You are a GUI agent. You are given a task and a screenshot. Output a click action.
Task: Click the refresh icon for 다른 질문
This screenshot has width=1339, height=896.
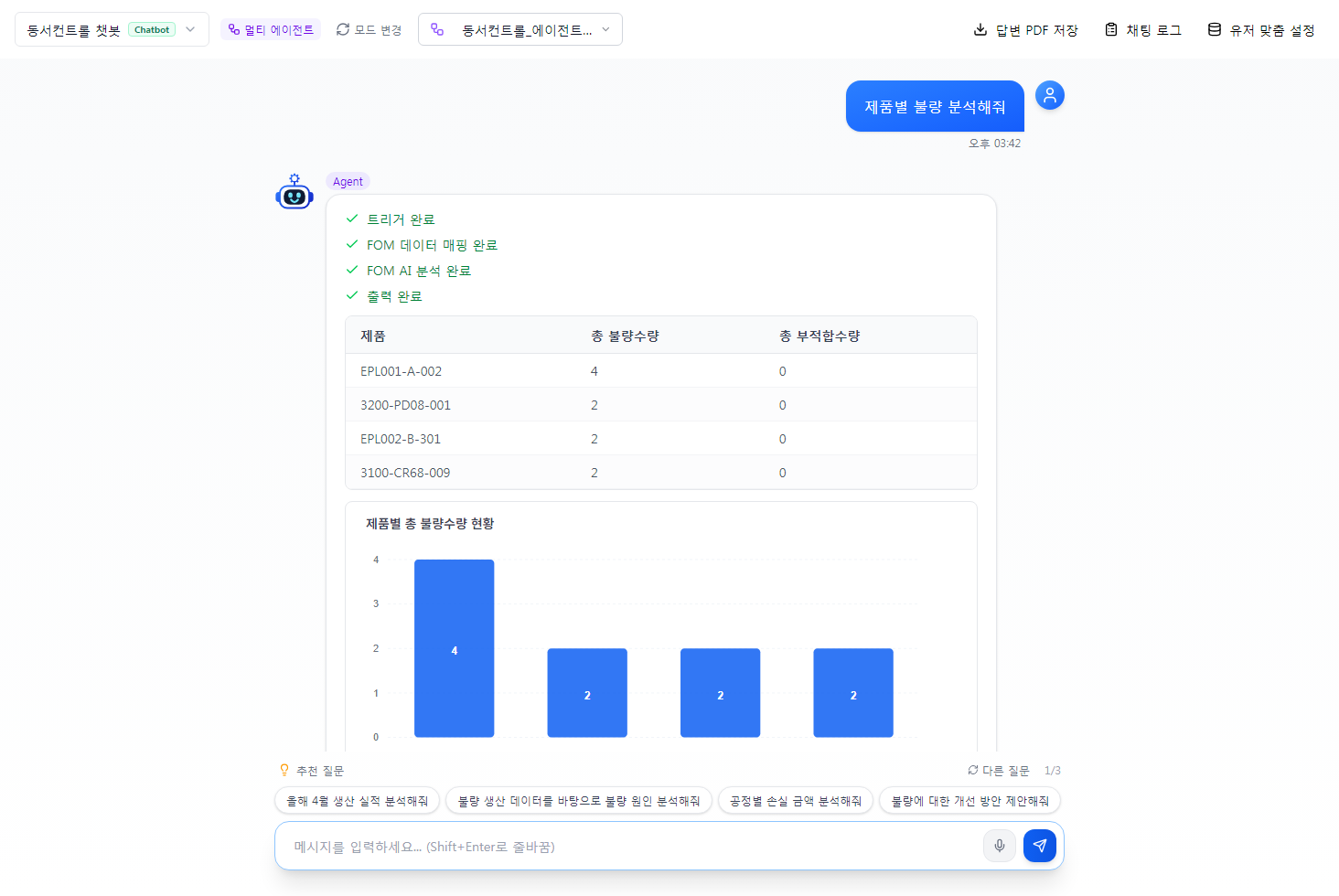[x=973, y=770]
